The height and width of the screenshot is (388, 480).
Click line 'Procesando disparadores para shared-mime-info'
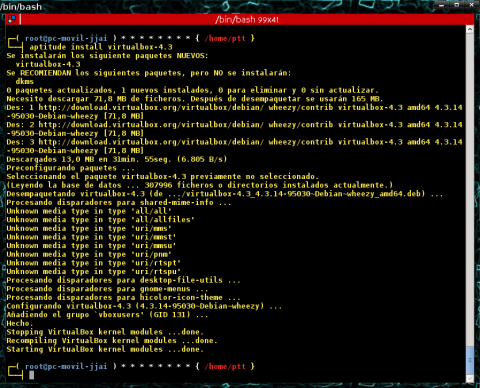pyautogui.click(x=119, y=203)
